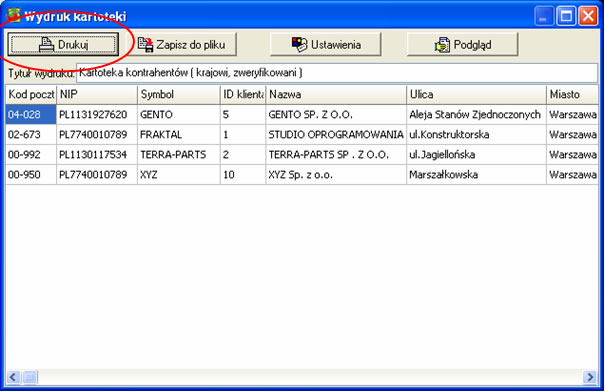The width and height of the screenshot is (605, 392).
Task: Click NIP cell PL7740010789 in XYZ row
Action: [x=97, y=175]
